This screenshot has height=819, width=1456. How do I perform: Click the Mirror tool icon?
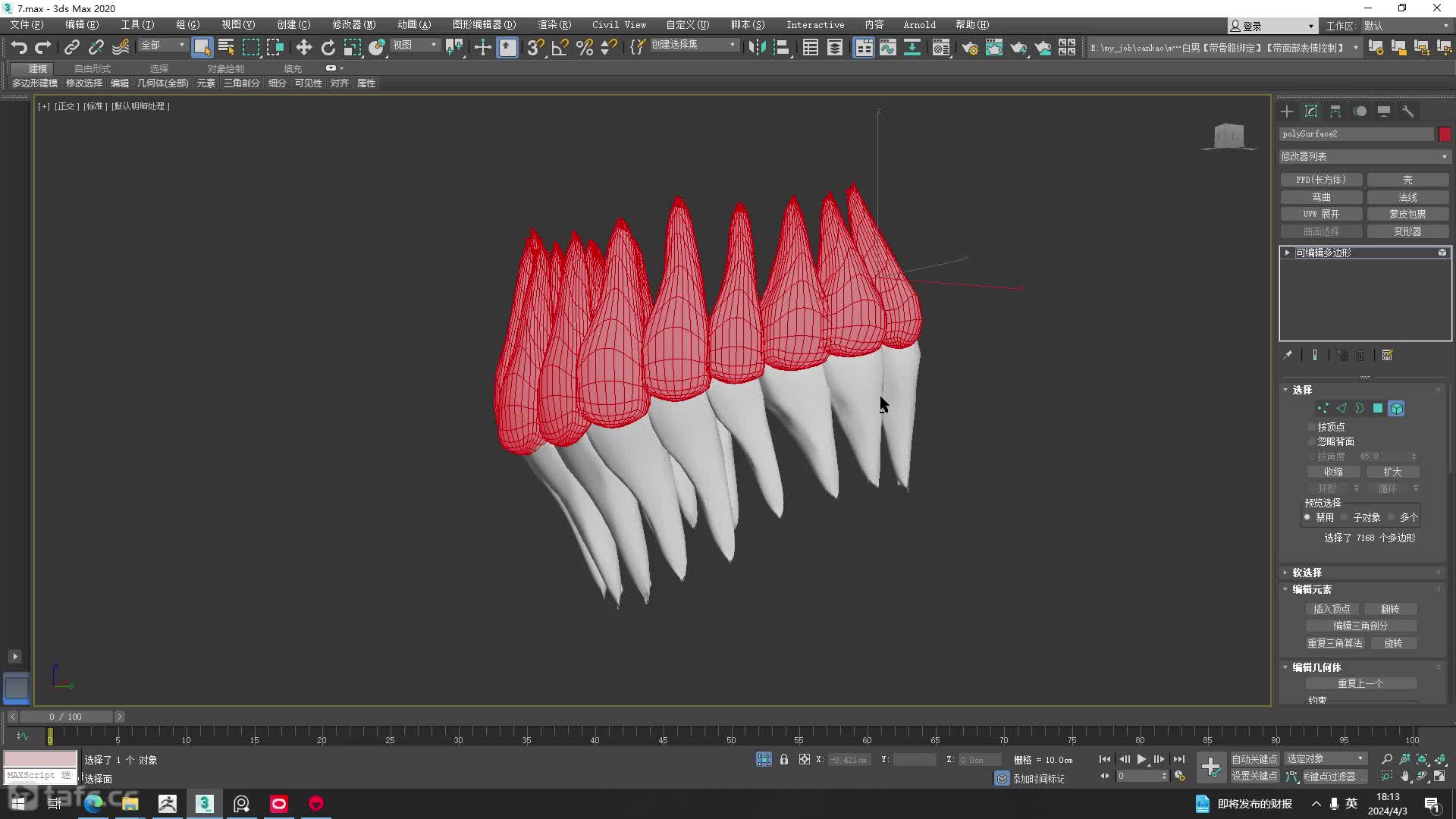click(757, 47)
